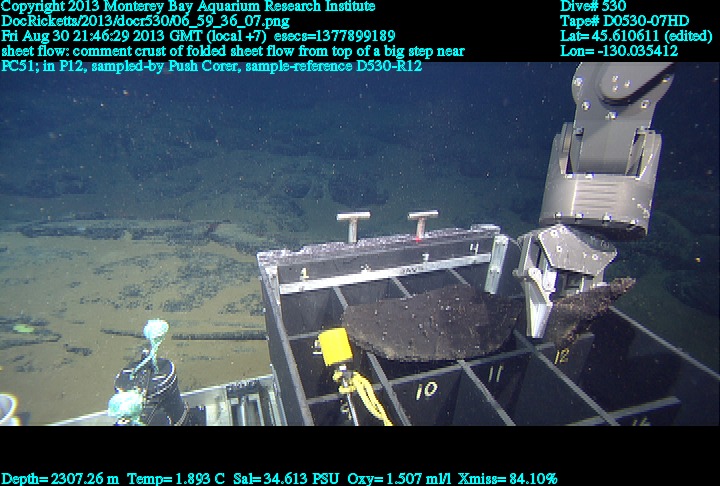Click the yellow handle inside the sample box

click(332, 350)
